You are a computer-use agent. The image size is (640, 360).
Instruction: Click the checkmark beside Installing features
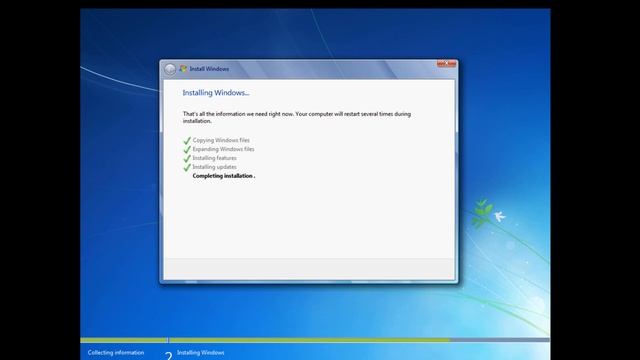187,158
